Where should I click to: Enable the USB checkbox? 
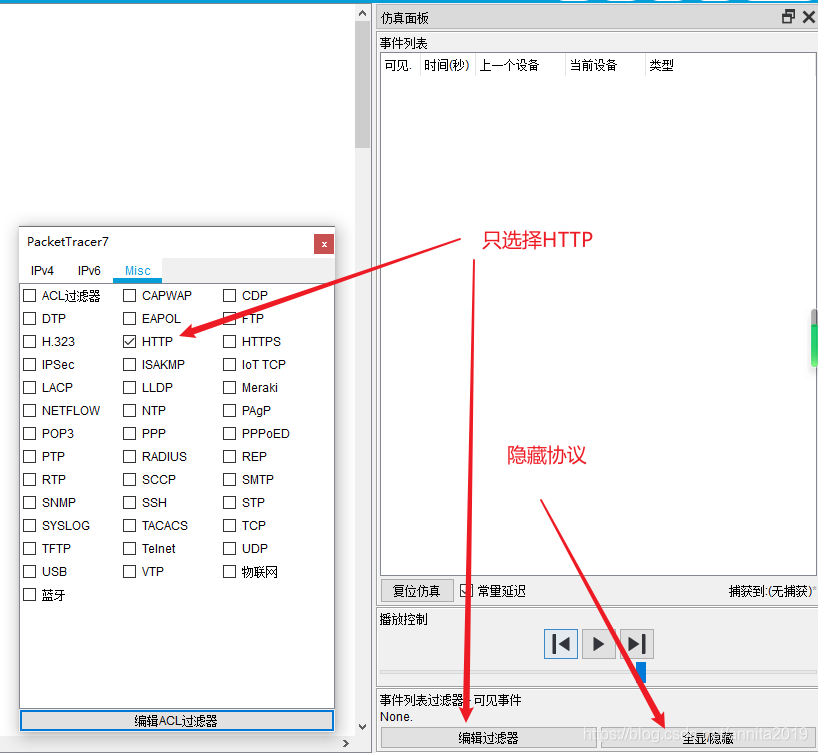click(x=30, y=571)
